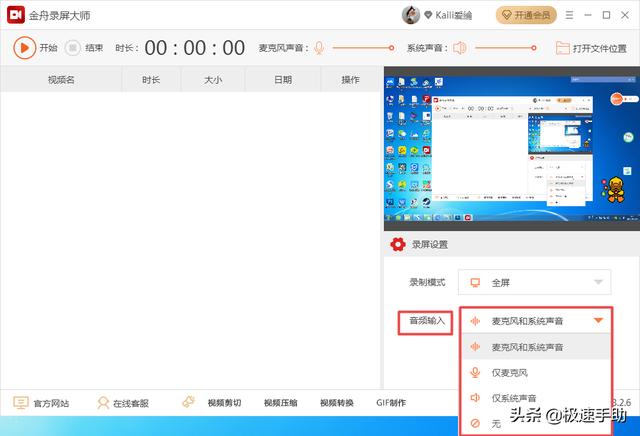Click the red gear 录屏设置 icon
The image size is (640, 436).
pos(398,244)
